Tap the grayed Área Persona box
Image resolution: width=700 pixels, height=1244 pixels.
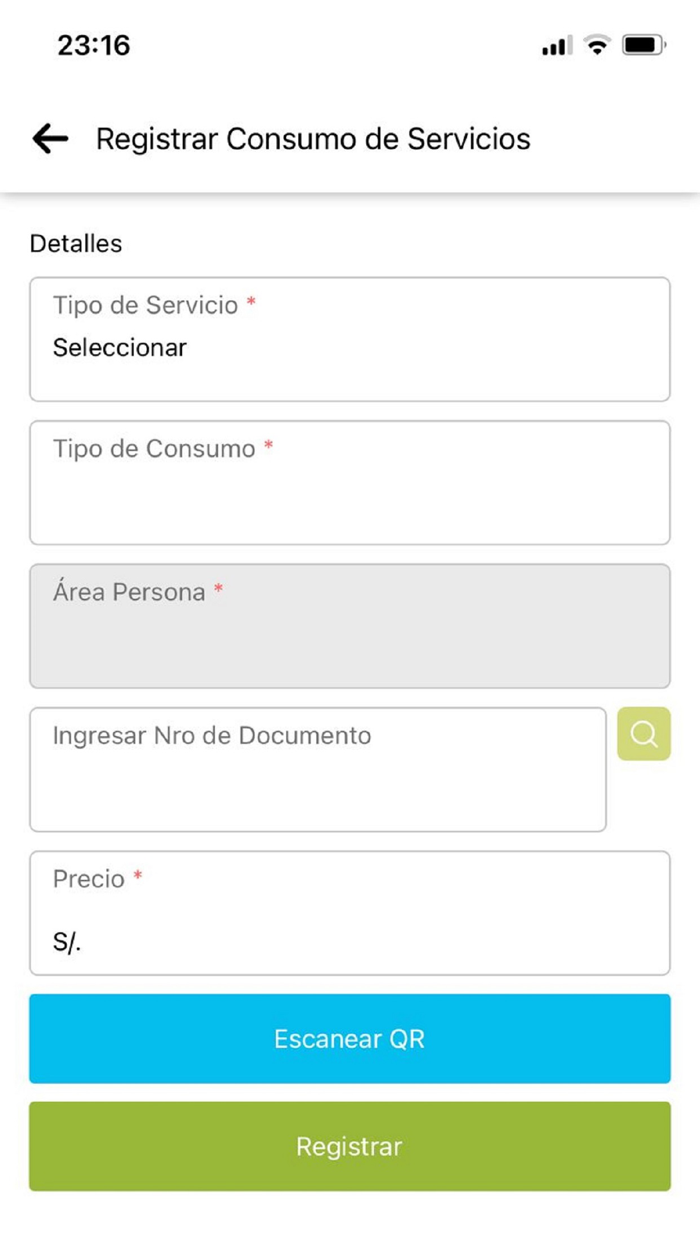tap(349, 625)
